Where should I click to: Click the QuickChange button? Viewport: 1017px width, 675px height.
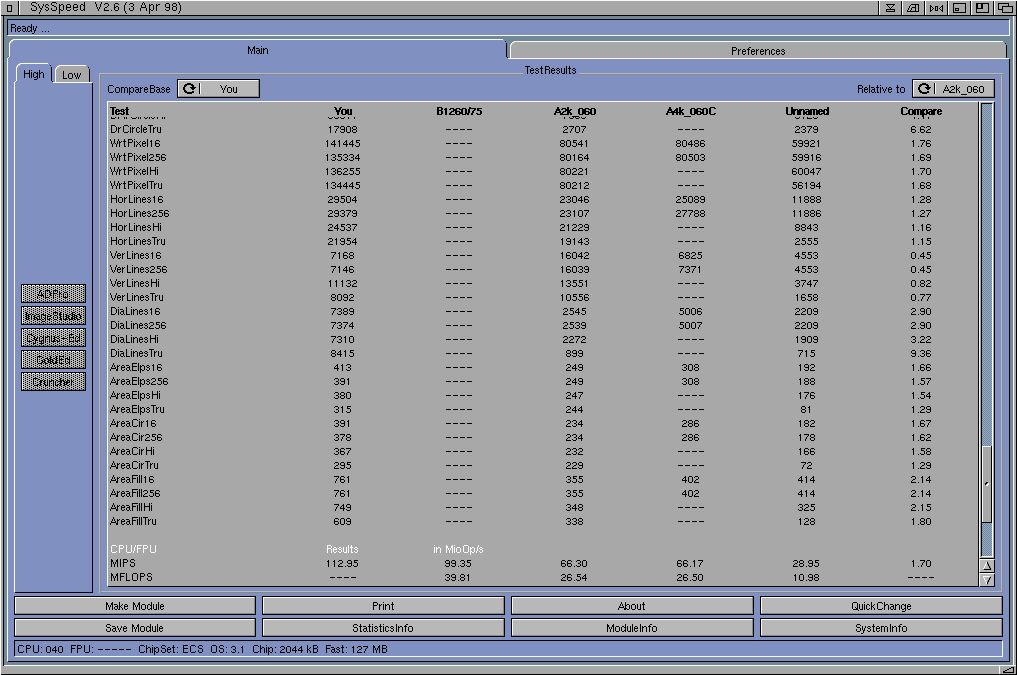(x=881, y=606)
